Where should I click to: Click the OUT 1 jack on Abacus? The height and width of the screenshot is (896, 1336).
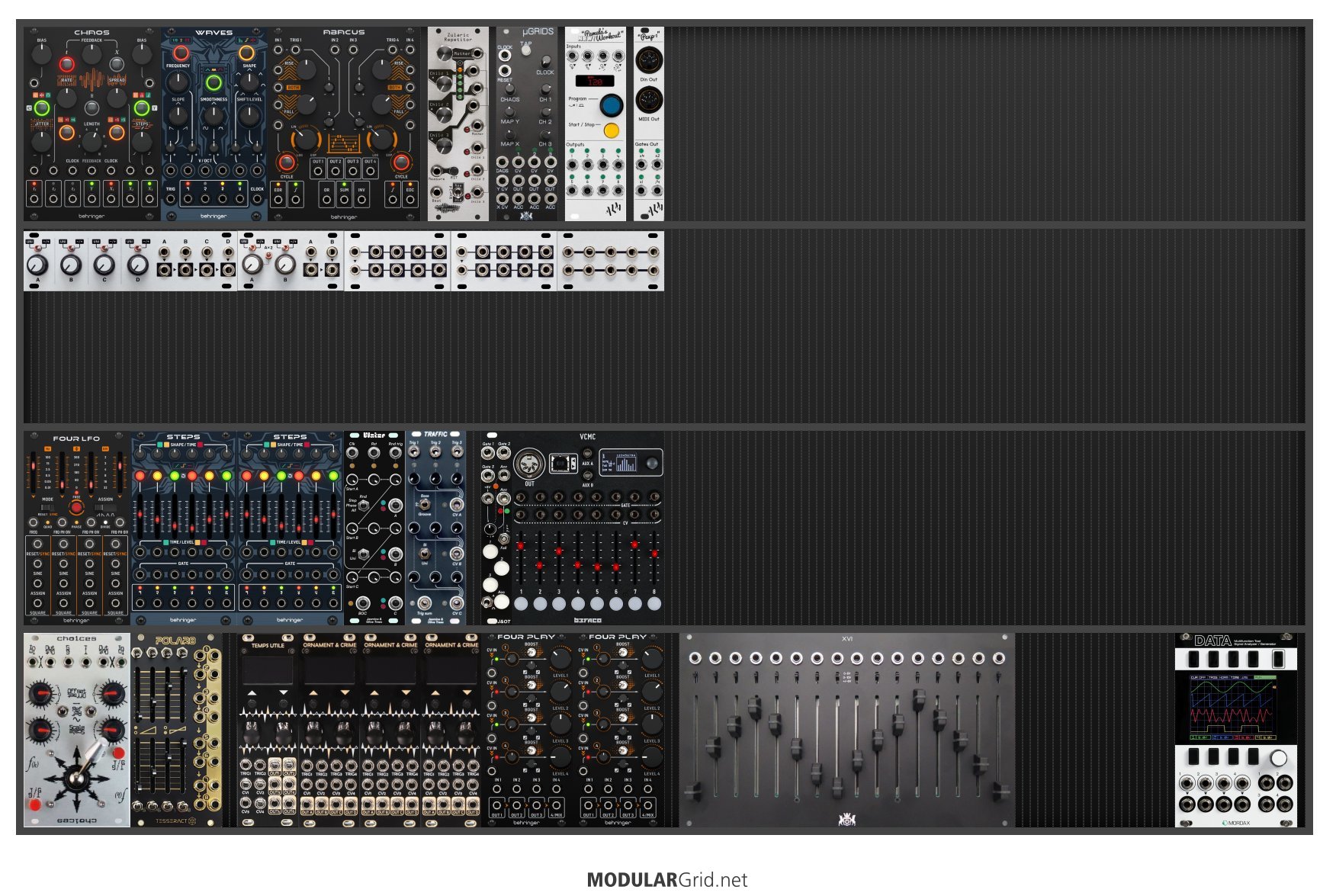point(318,172)
